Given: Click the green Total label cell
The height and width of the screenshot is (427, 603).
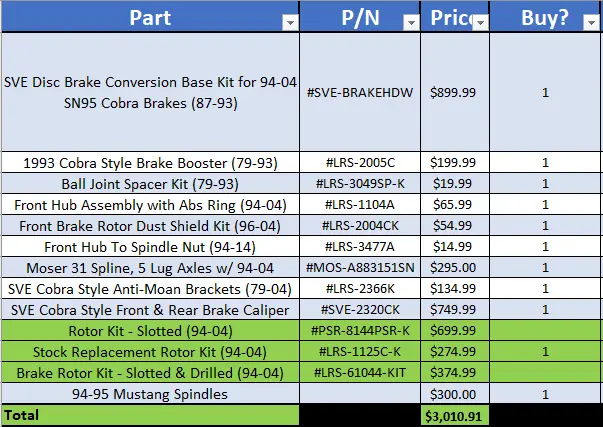Looking at the screenshot, I should tap(150, 415).
